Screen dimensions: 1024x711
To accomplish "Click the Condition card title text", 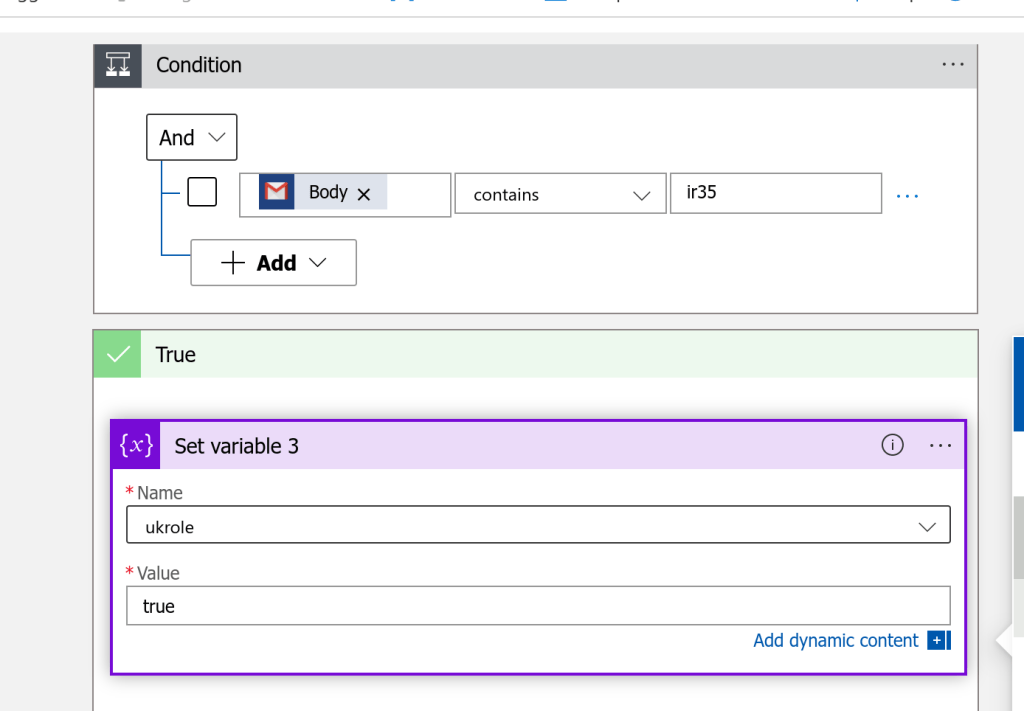I will coord(199,65).
